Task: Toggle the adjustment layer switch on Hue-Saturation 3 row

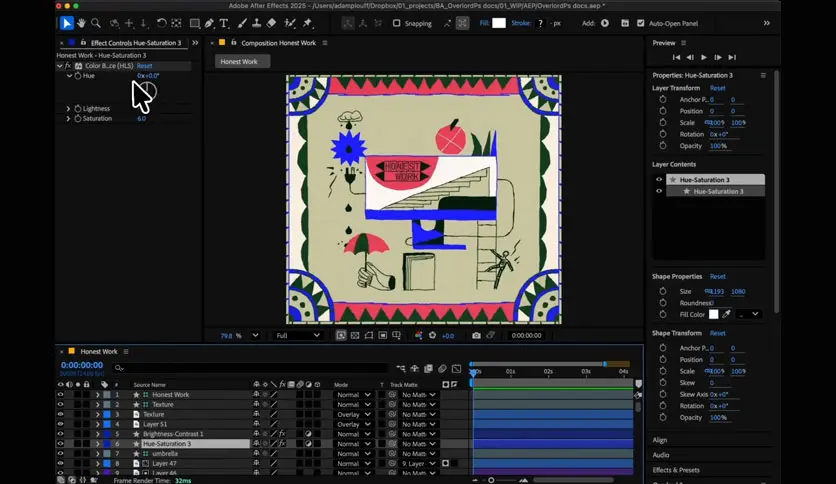Action: 308,443
